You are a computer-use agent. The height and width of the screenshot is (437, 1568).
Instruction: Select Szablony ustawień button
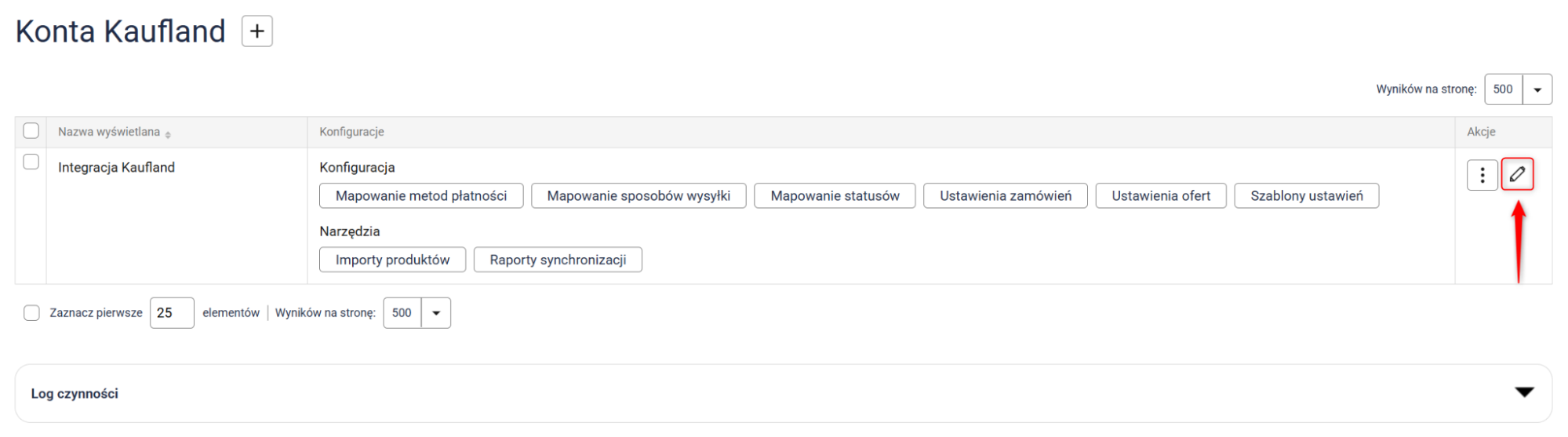[x=1306, y=196]
